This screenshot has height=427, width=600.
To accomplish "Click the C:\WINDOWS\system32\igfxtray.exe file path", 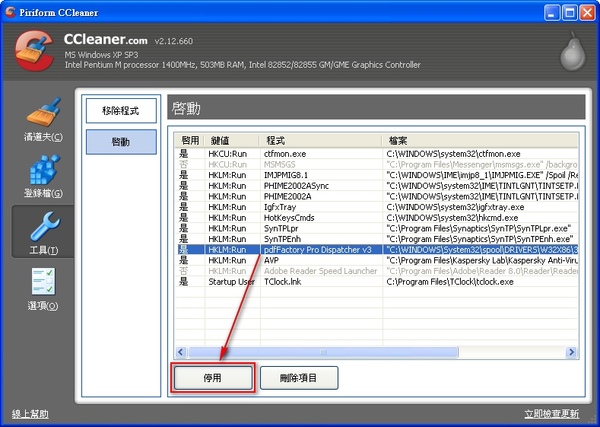I will [455, 207].
